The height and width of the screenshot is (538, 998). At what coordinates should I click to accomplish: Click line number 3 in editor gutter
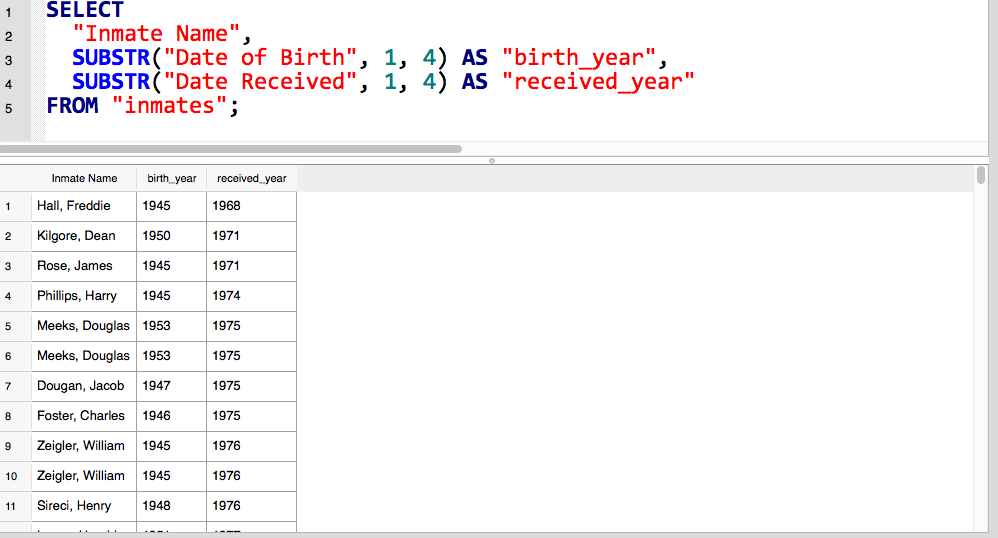point(9,60)
